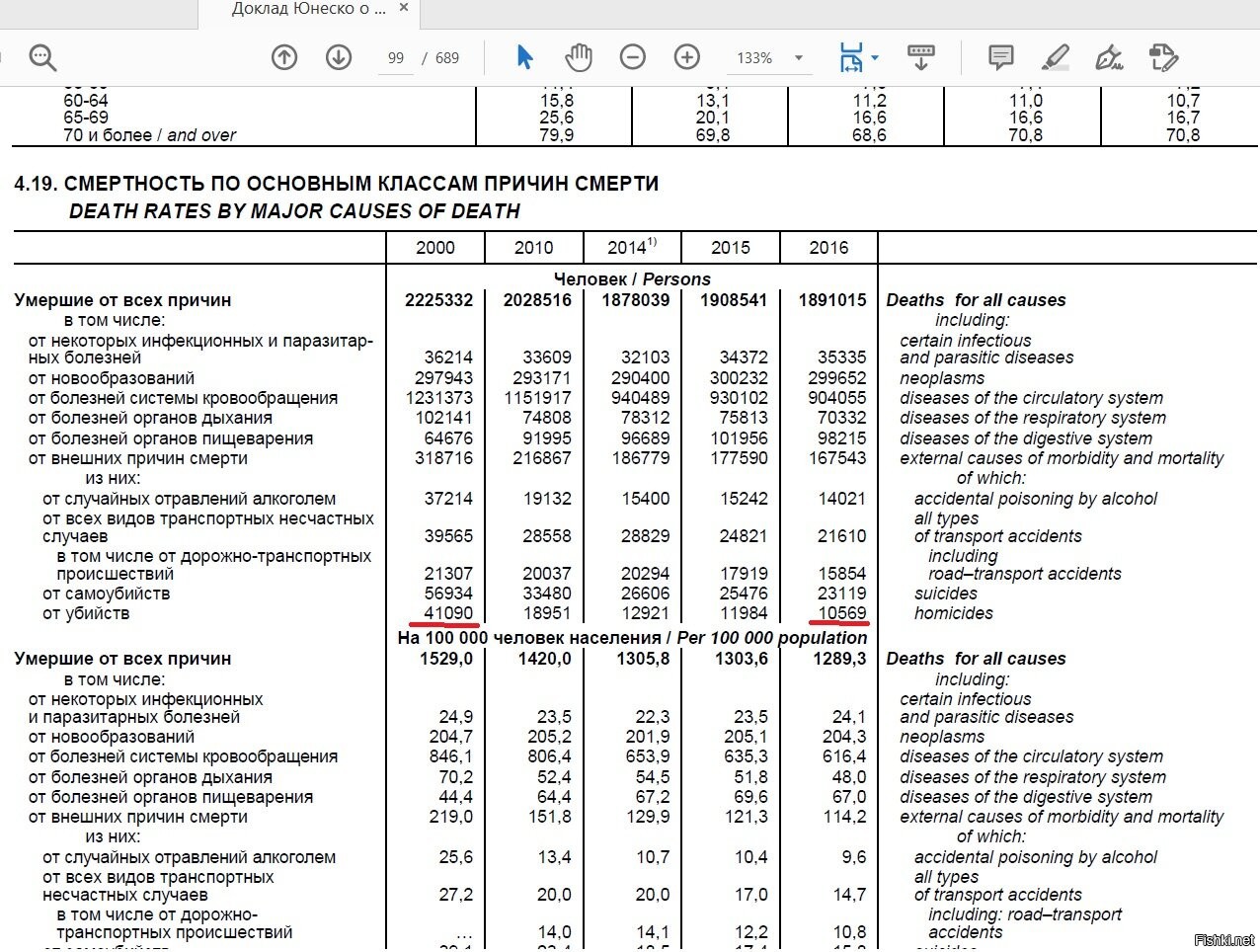Image resolution: width=1260 pixels, height=952 pixels.
Task: Click the rate value '846,1'
Action: (451, 756)
